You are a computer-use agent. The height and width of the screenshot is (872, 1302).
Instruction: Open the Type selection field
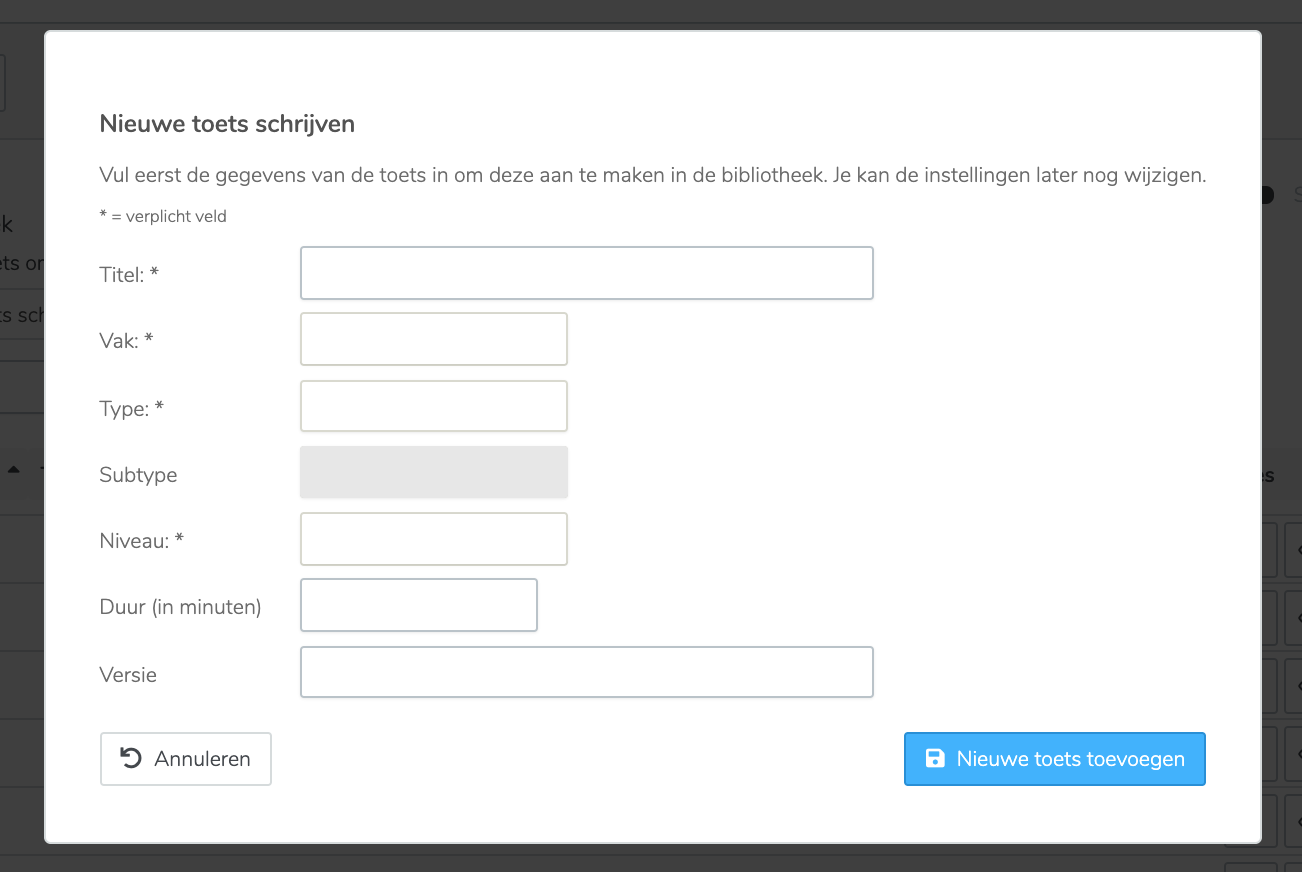click(434, 406)
